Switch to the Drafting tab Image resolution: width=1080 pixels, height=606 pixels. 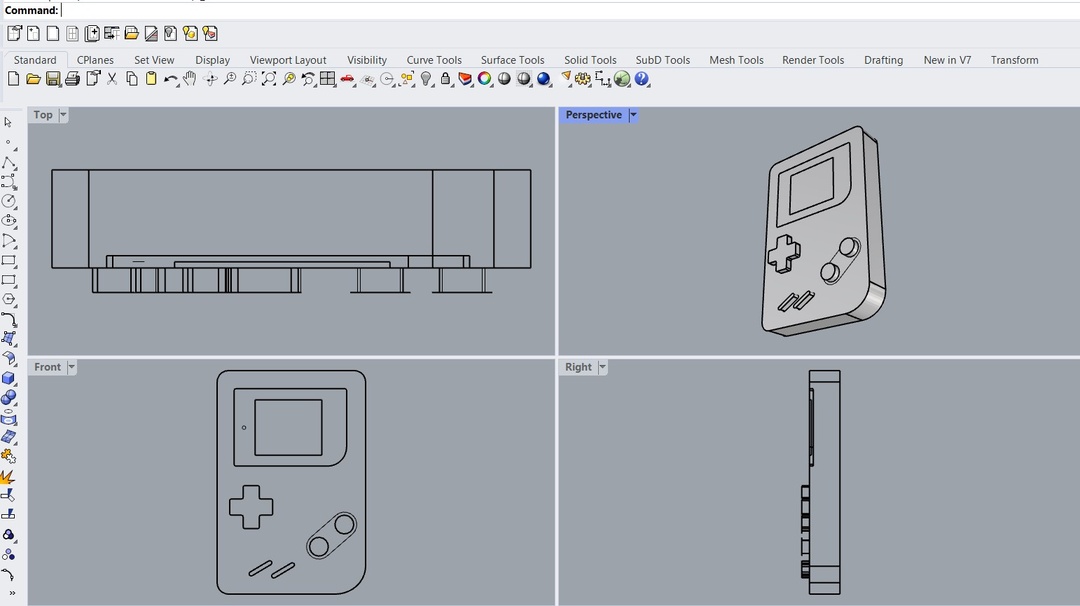pyautogui.click(x=884, y=60)
